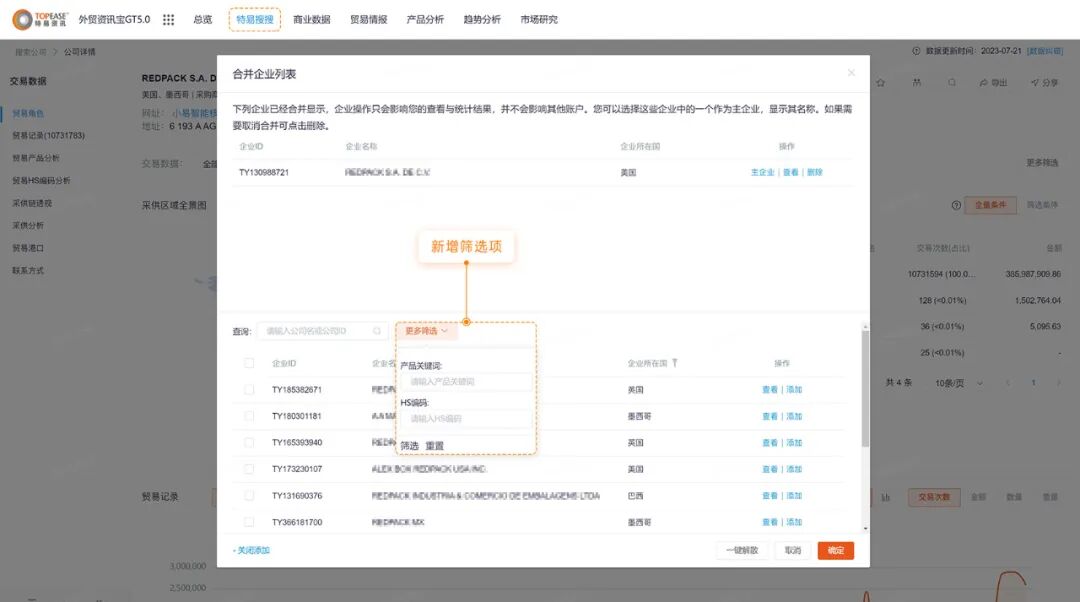
Task: Select 贸易港口 in sidebar
Action: [x=28, y=248]
